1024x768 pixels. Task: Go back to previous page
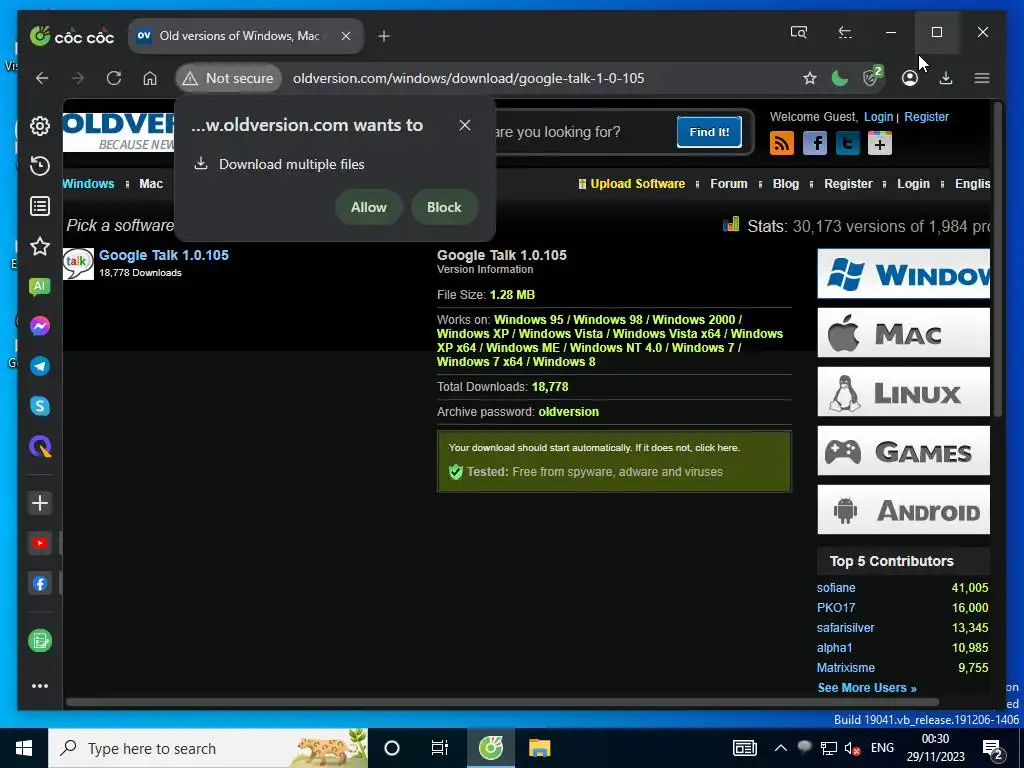point(42,78)
